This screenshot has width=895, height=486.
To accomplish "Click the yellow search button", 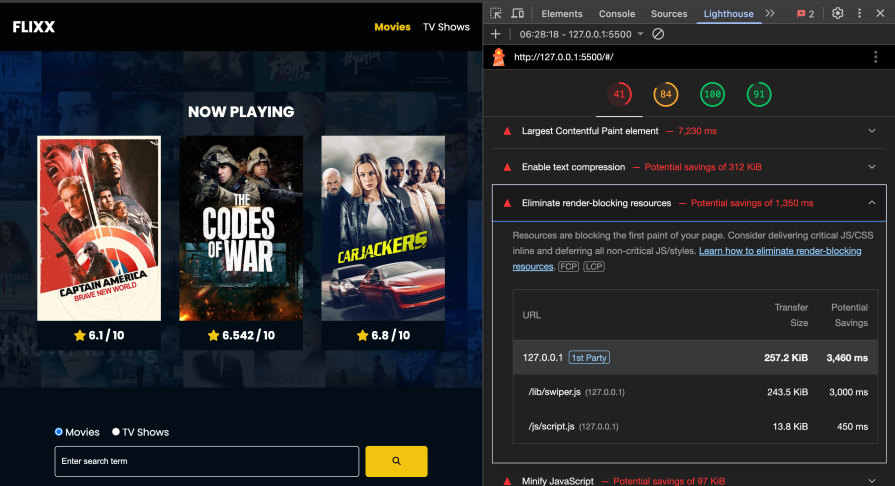I will (396, 461).
